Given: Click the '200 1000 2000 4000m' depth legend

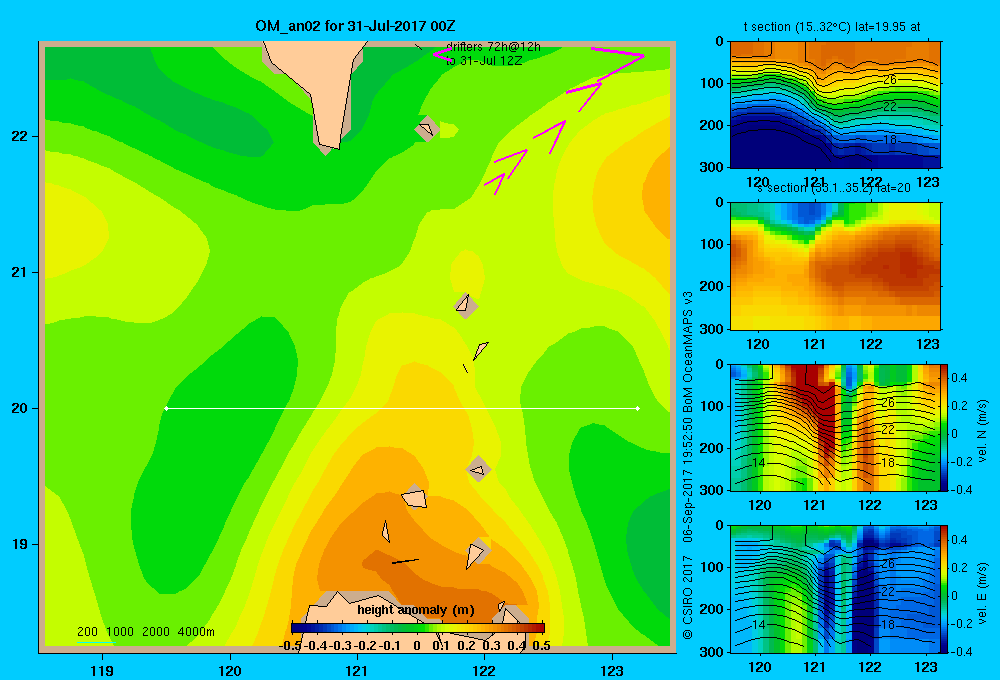Looking at the screenshot, I should (145, 632).
